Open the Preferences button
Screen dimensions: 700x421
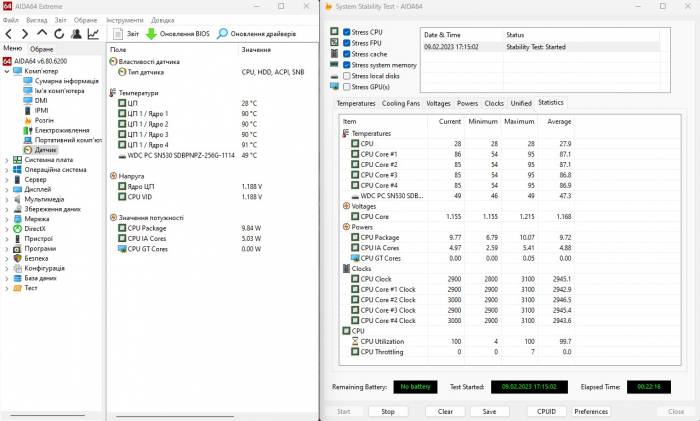pyautogui.click(x=591, y=411)
